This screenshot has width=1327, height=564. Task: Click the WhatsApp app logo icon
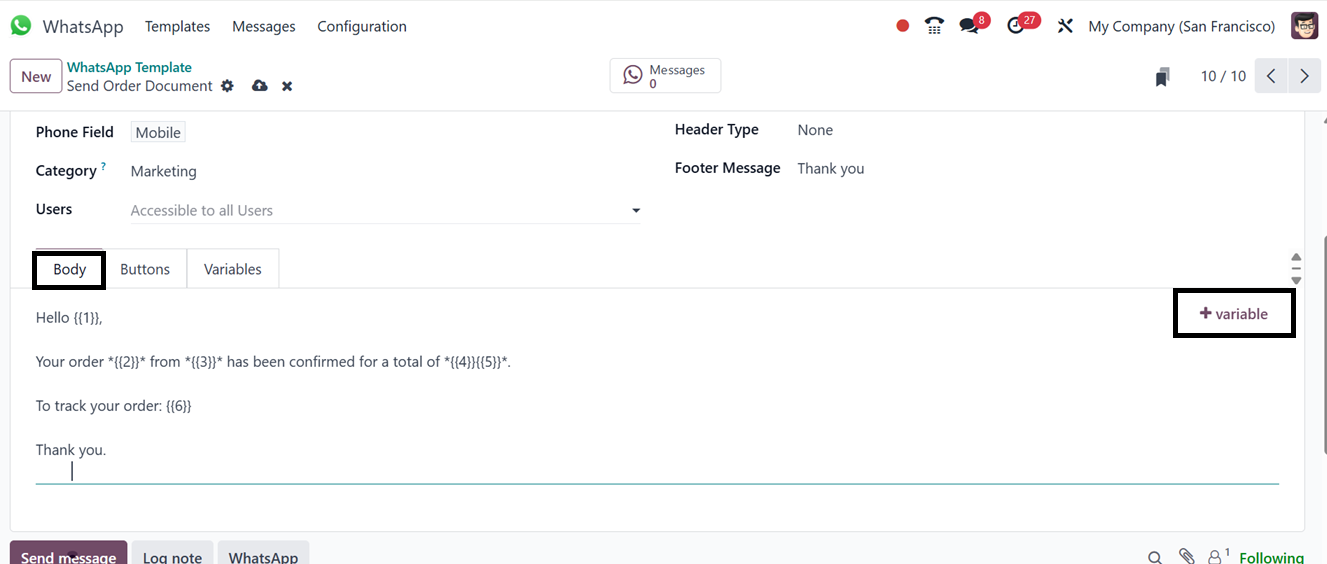click(21, 26)
